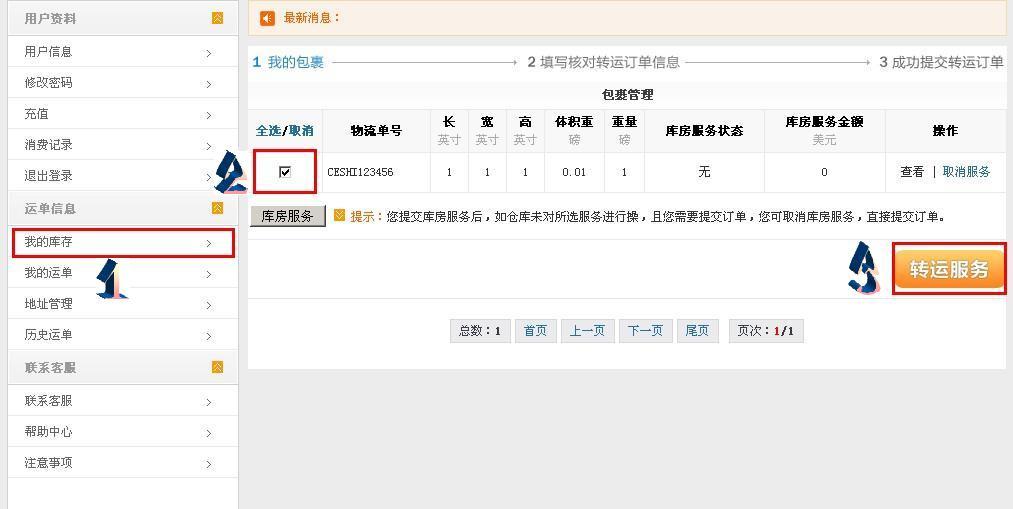Image resolution: width=1013 pixels, height=509 pixels.
Task: Open 注意事项 in sidebar
Action: pos(123,462)
